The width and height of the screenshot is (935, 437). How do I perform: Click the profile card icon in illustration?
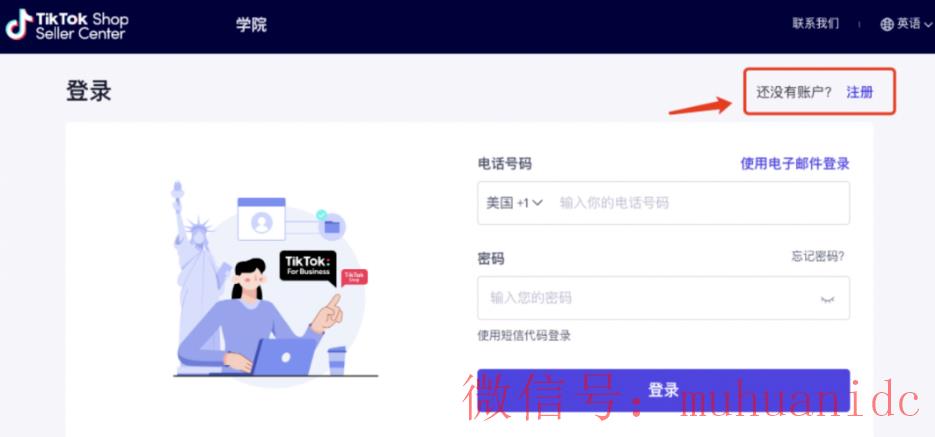click(261, 219)
